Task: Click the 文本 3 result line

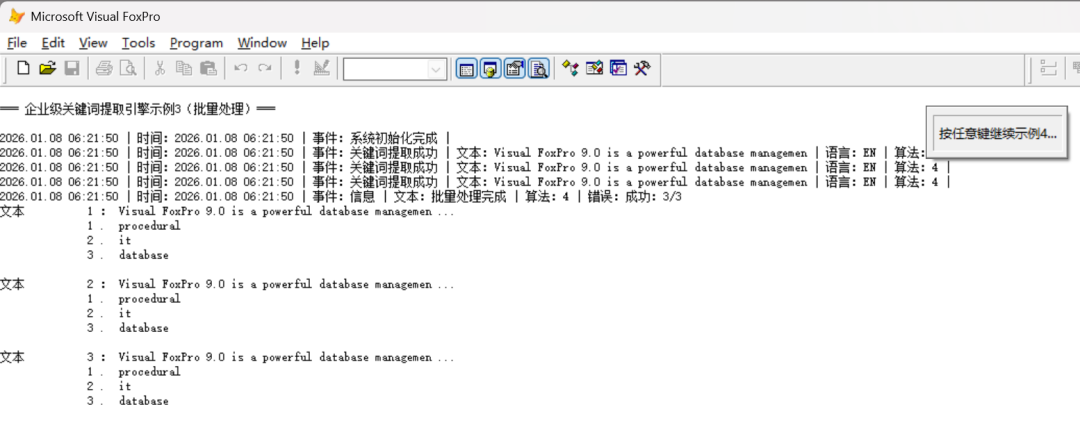Action: [227, 358]
